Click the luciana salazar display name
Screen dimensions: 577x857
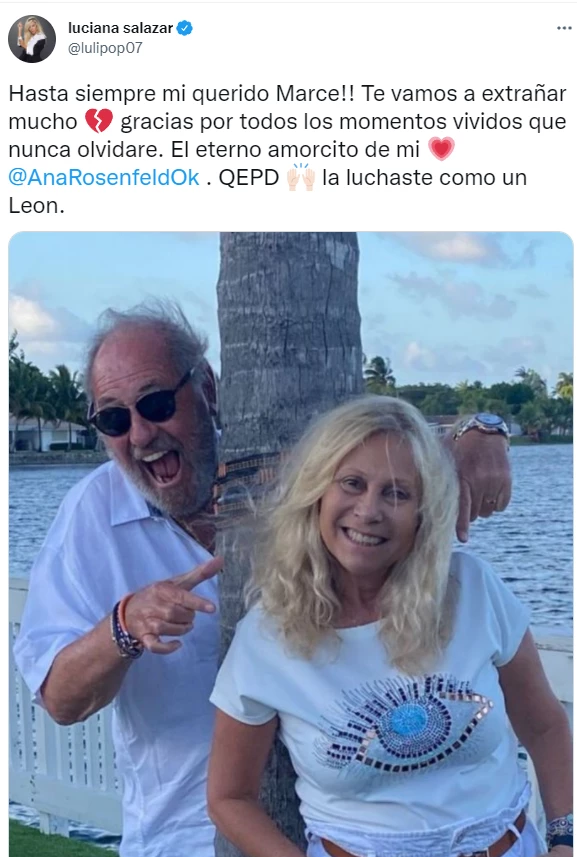(x=120, y=28)
